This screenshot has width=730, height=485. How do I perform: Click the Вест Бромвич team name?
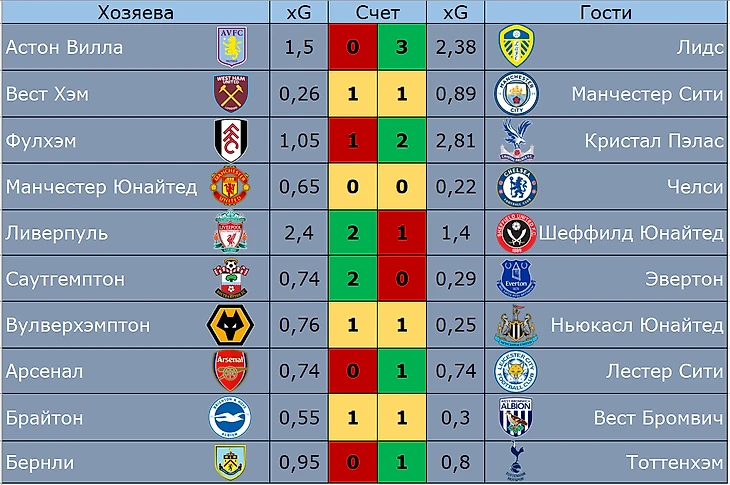coord(658,418)
